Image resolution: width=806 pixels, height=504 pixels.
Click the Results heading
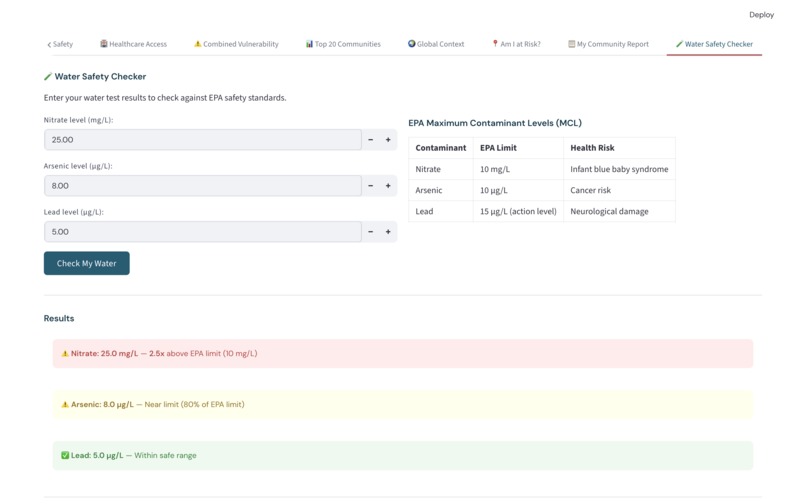(x=59, y=318)
